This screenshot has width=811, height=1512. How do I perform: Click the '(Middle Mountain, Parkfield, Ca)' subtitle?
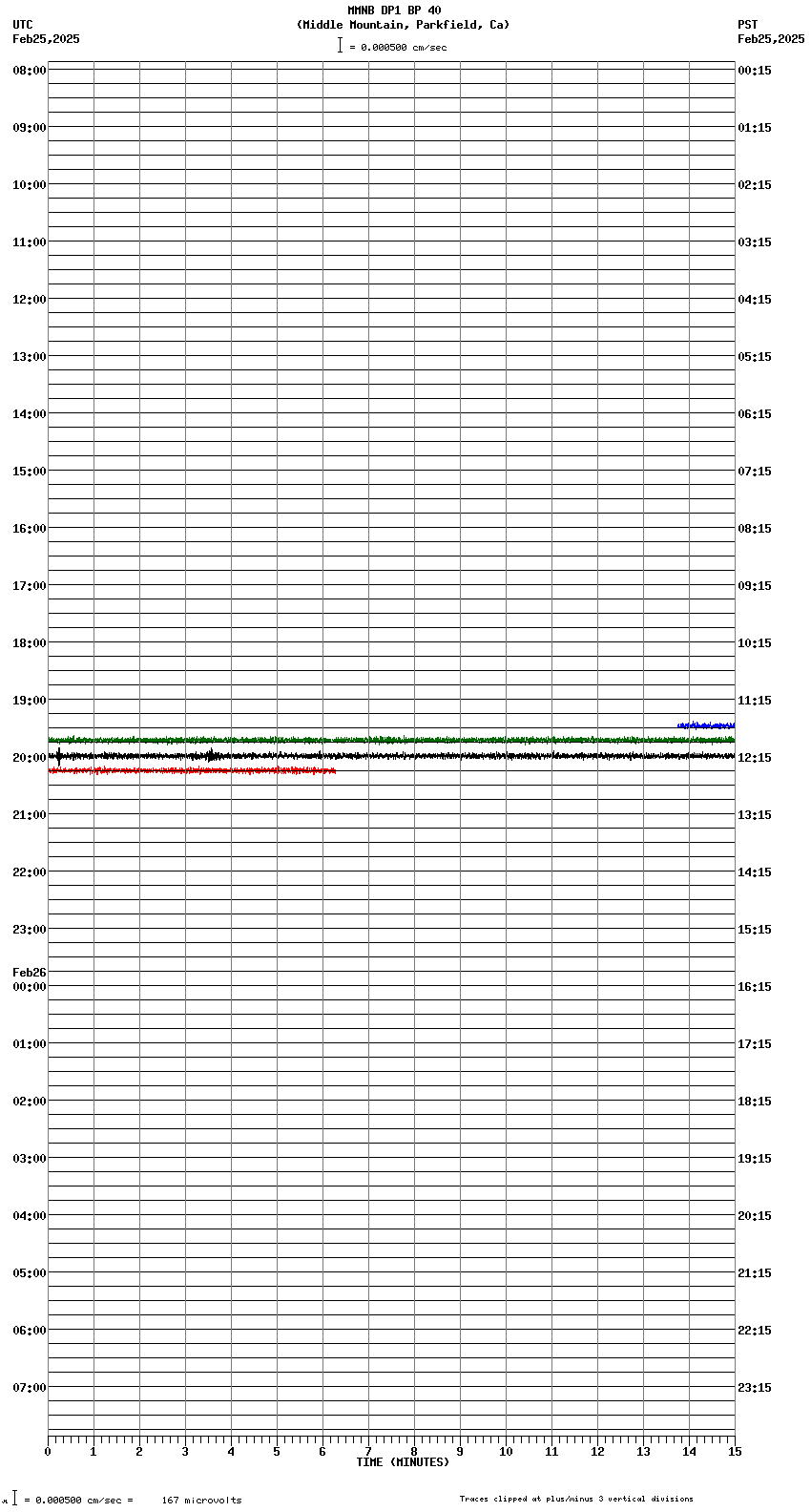[403, 25]
